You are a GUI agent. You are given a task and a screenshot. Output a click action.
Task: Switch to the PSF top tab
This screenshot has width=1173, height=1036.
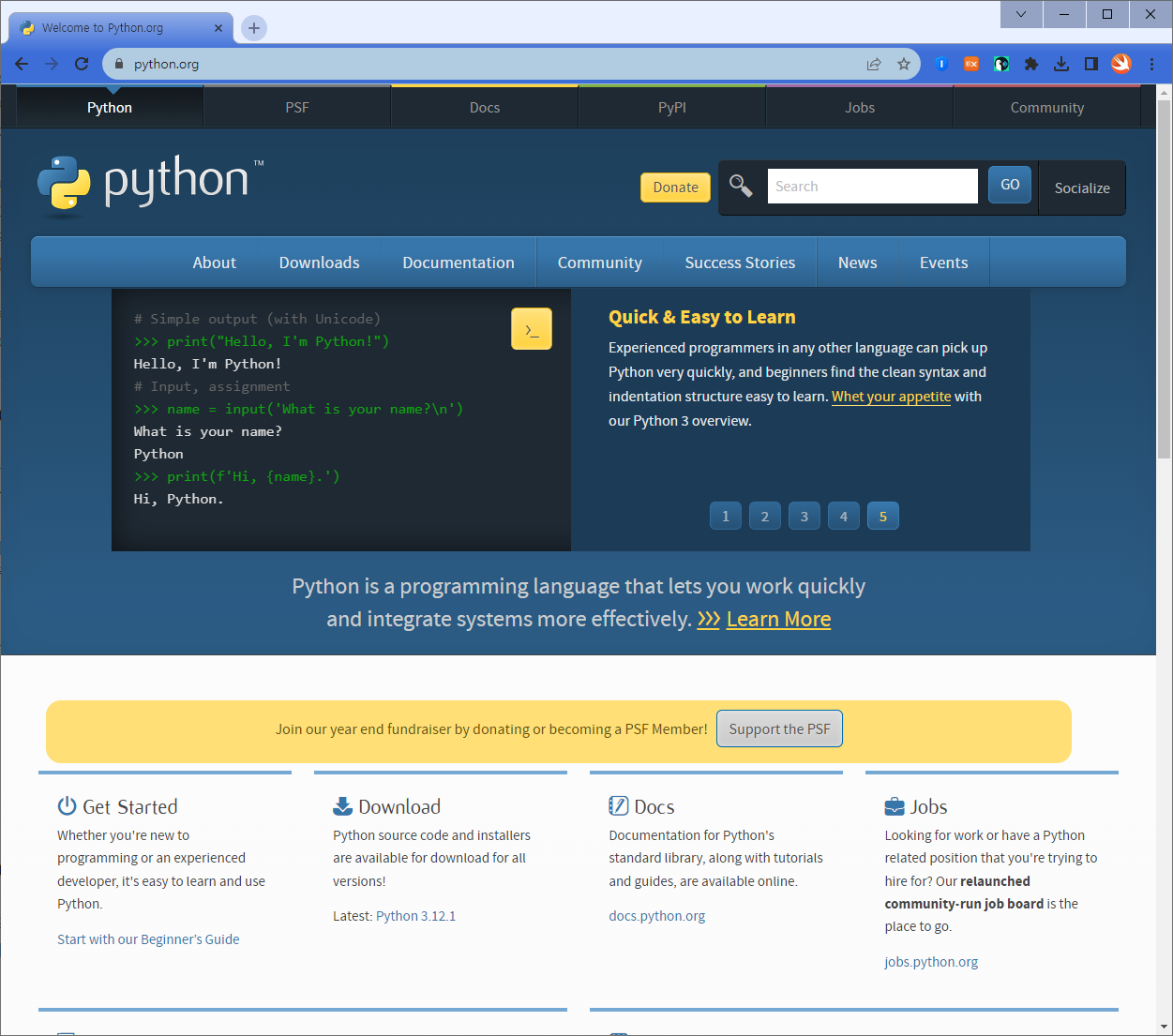[297, 107]
